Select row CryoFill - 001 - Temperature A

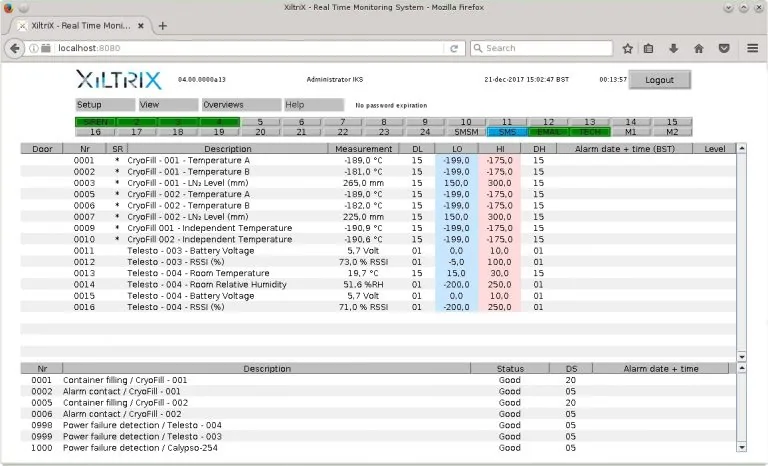(x=378, y=160)
